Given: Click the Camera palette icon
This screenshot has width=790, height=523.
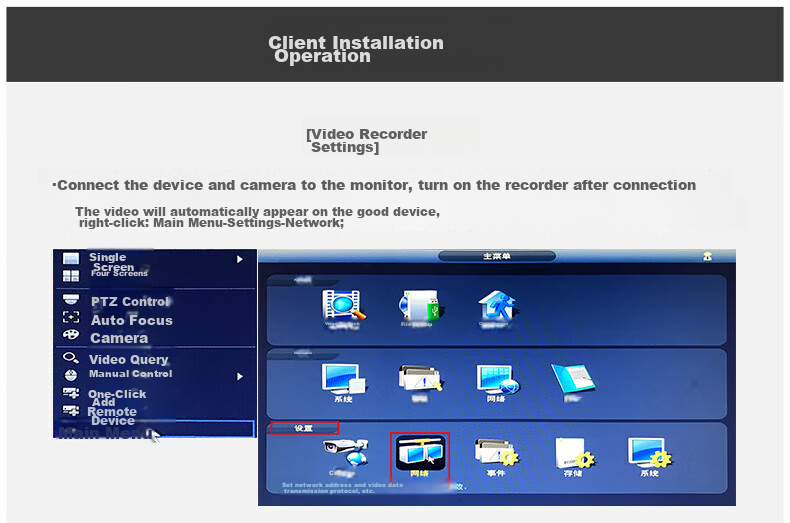Looking at the screenshot, I should (71, 335).
